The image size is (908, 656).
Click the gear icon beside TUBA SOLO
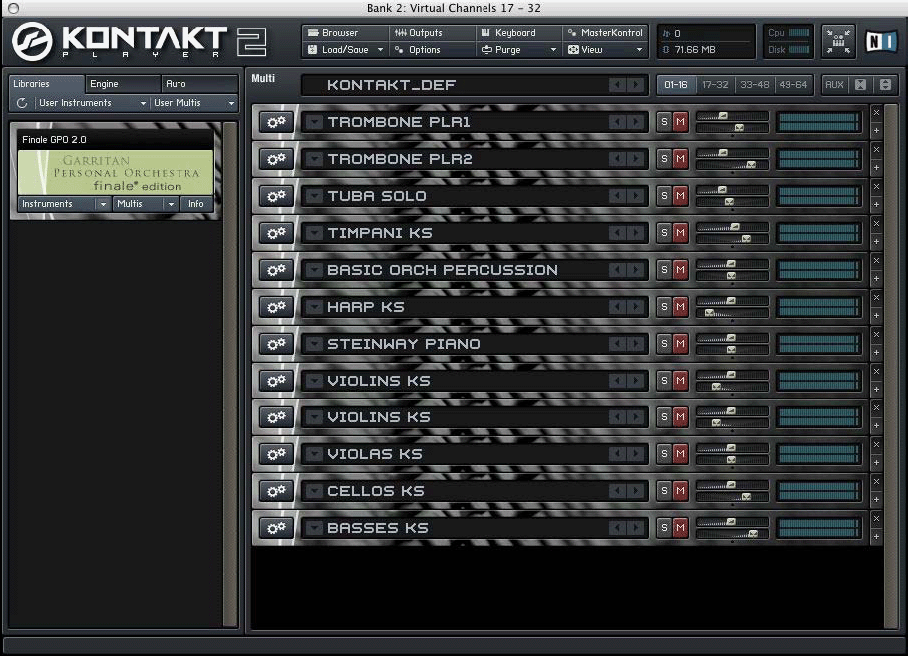click(276, 196)
